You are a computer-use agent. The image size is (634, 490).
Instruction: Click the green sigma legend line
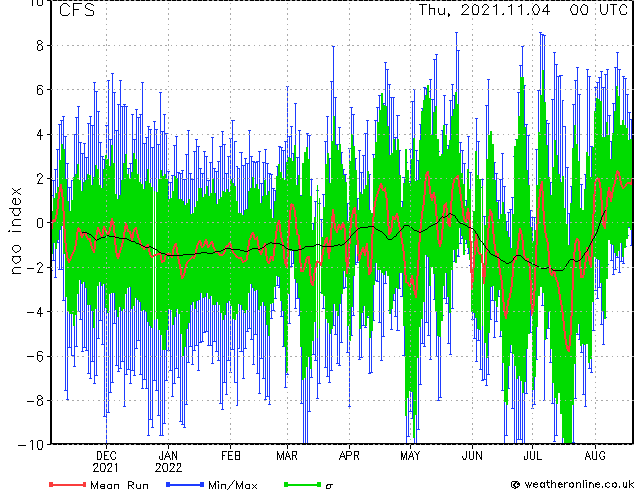coord(302,484)
